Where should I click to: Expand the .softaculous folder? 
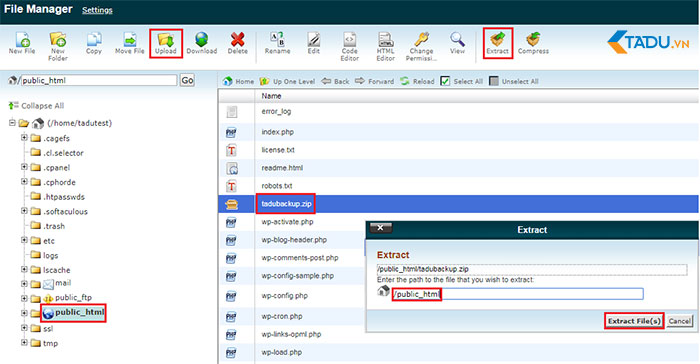tap(24, 211)
